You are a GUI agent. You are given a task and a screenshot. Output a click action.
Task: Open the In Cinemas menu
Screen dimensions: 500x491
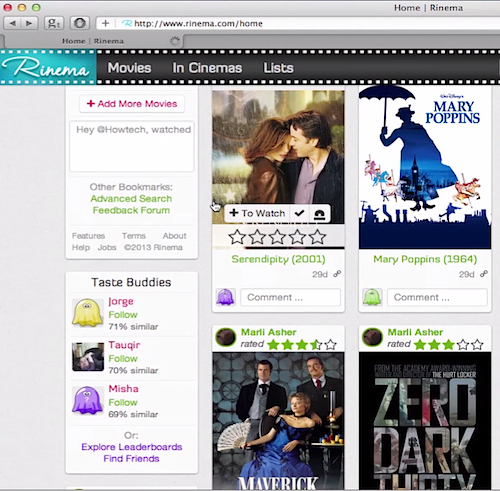coord(207,68)
